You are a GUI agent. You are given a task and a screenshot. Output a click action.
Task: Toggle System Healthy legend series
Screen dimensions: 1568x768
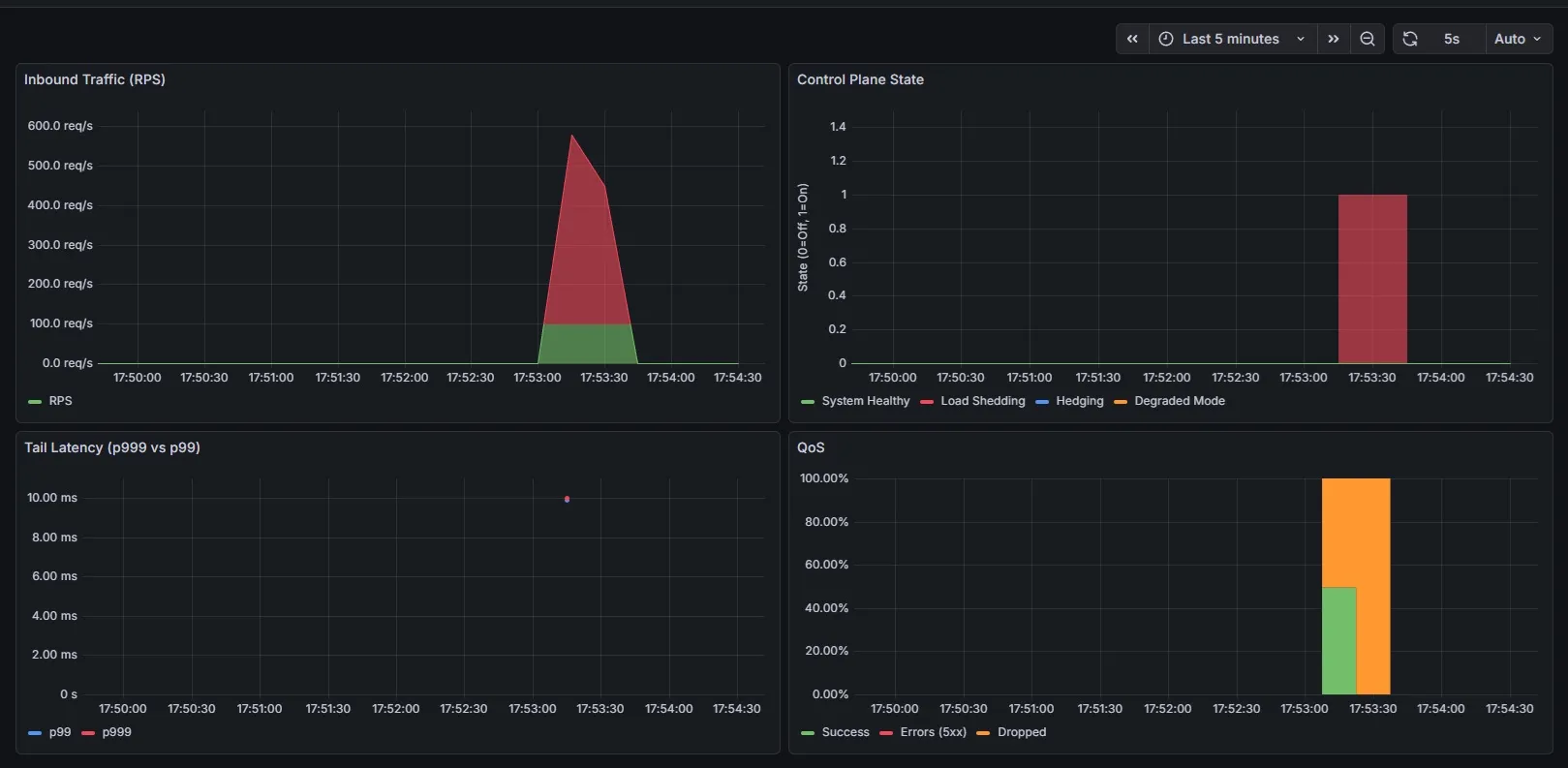(x=865, y=401)
